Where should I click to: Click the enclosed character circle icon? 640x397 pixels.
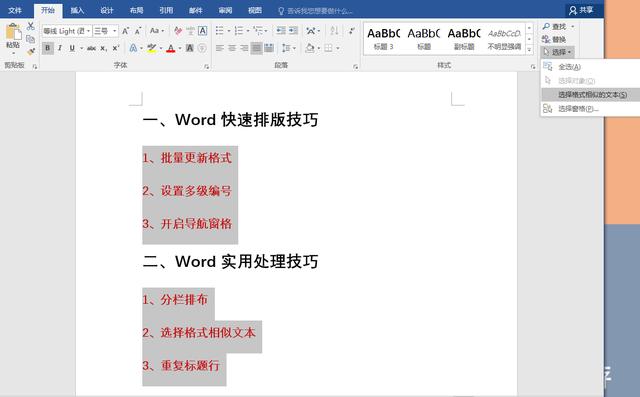(x=202, y=48)
